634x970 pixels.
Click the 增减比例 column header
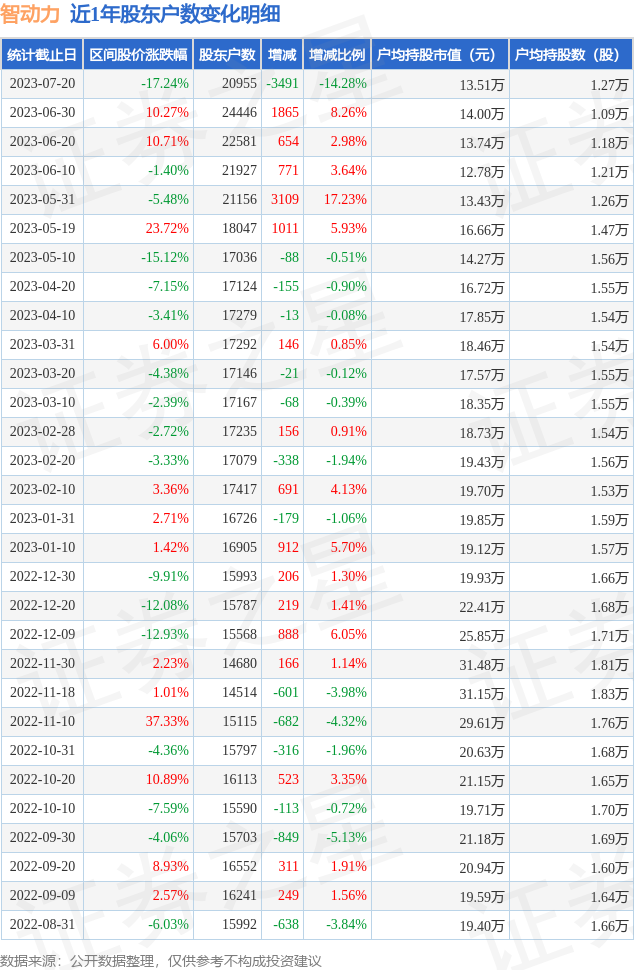[x=337, y=54]
